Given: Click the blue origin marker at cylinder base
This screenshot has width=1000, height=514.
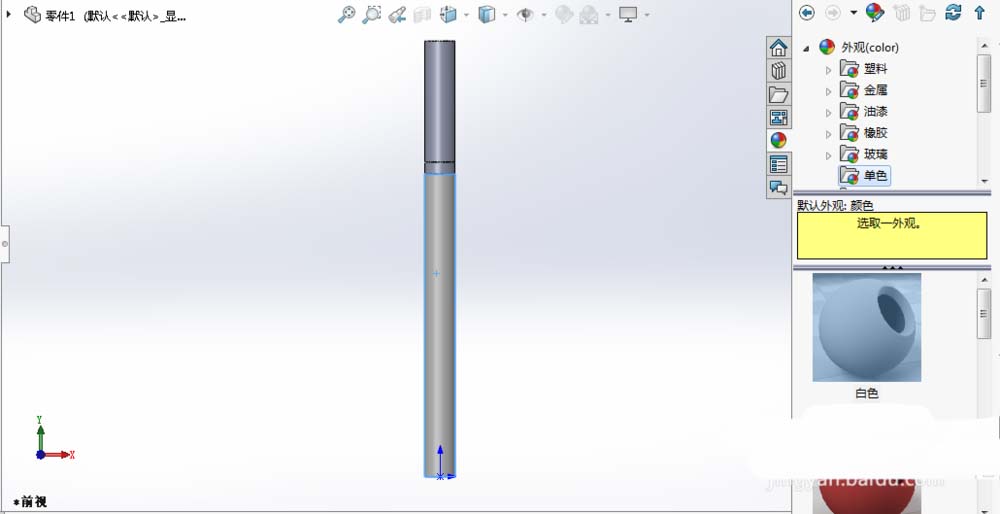Looking at the screenshot, I should [x=440, y=476].
